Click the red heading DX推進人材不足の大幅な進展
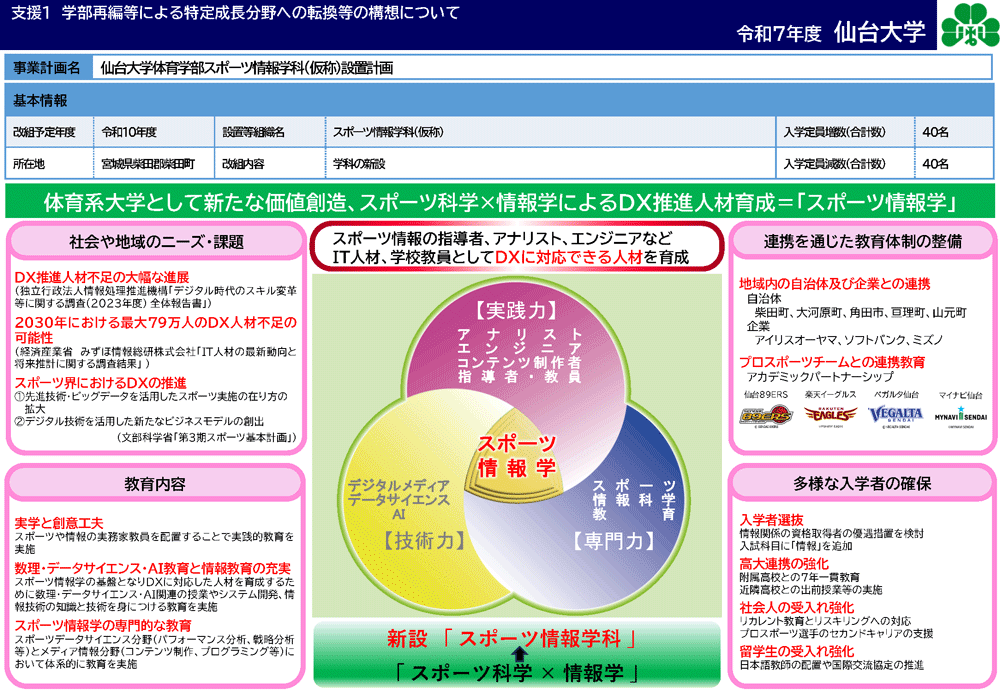Image resolution: width=1000 pixels, height=692 pixels. point(102,276)
